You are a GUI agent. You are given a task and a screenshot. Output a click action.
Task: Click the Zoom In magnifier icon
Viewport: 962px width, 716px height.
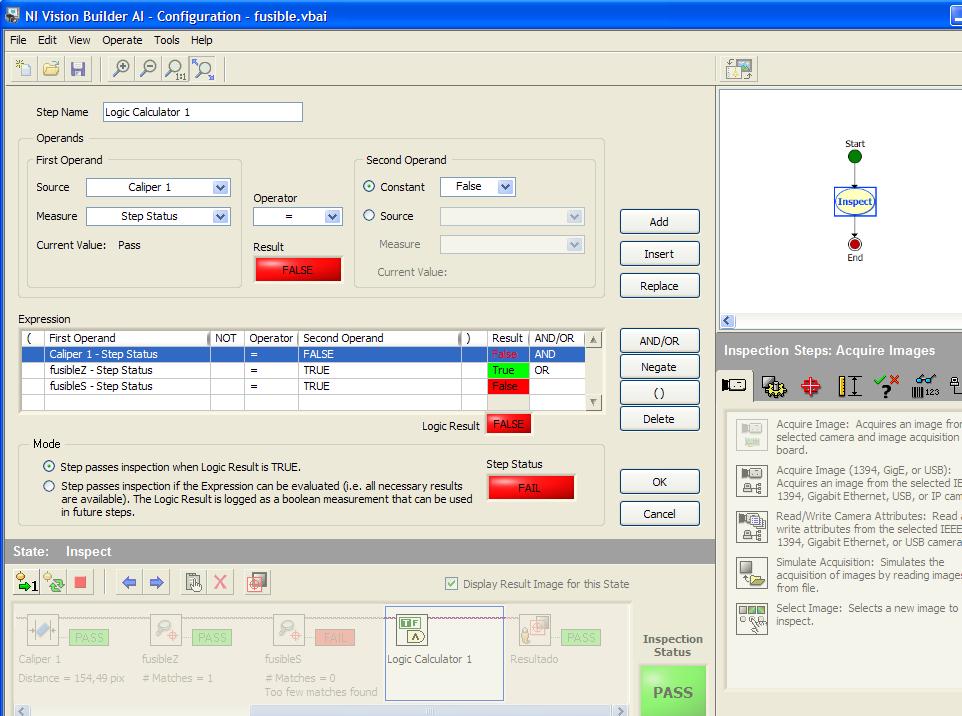point(121,69)
